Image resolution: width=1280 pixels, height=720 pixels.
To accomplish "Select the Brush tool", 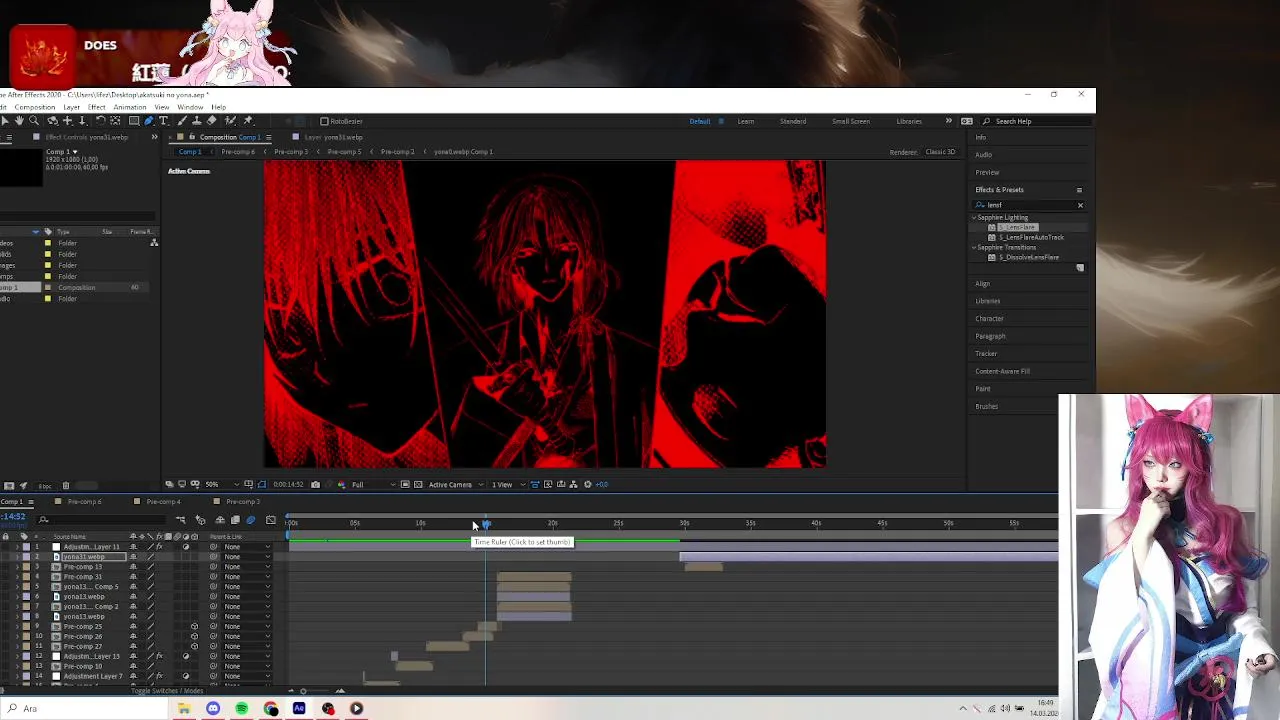I will (181, 121).
